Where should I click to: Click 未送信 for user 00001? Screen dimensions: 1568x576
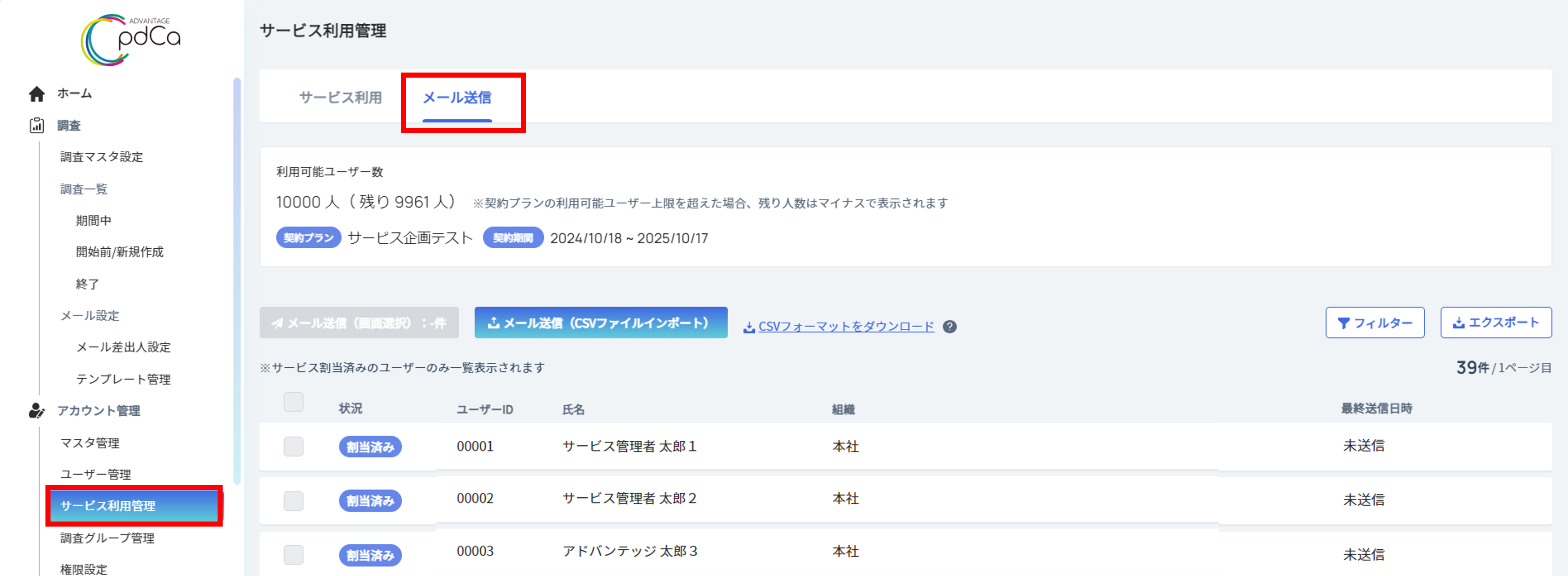1363,446
